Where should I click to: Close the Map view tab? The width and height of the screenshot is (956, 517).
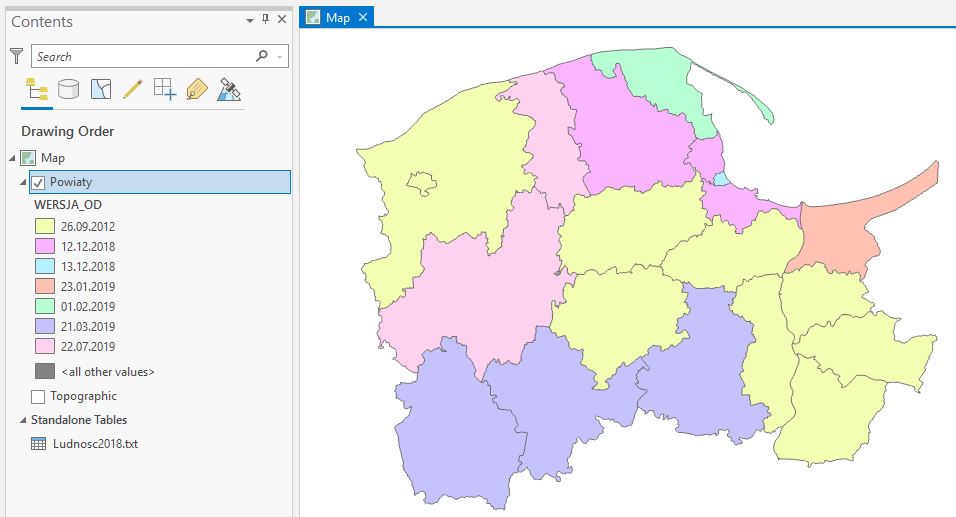363,17
